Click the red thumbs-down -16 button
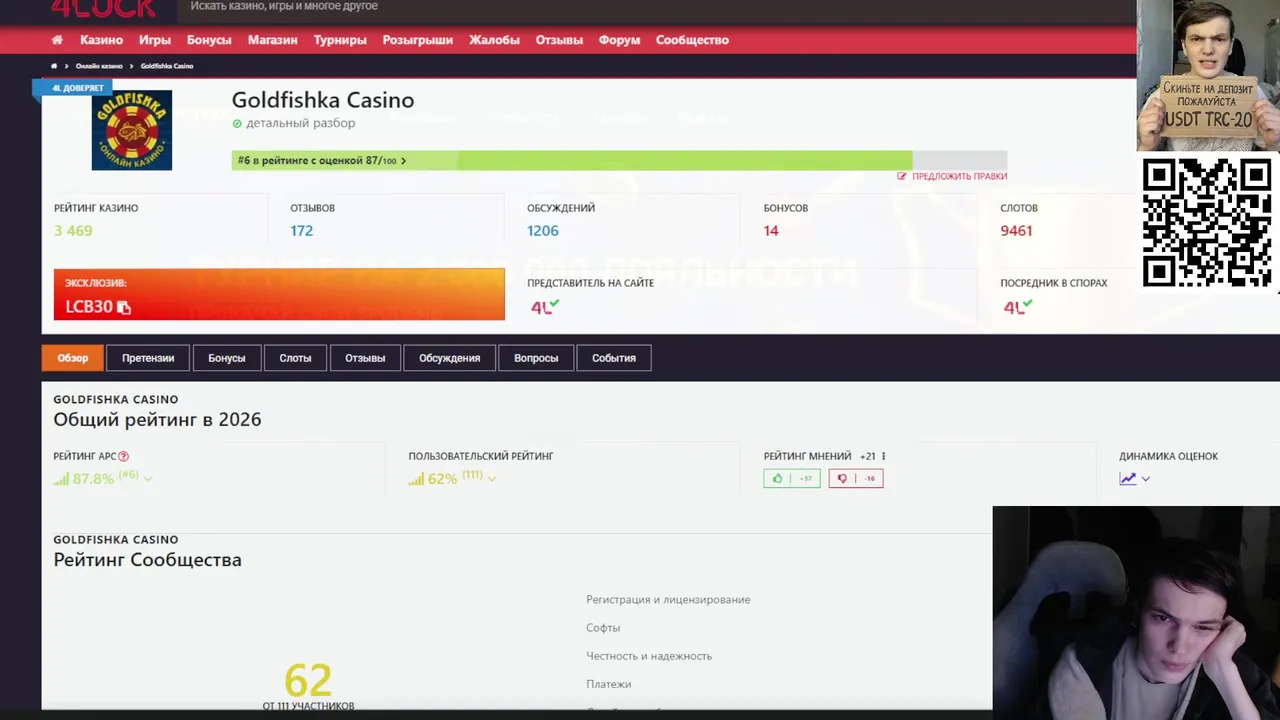 coord(856,479)
